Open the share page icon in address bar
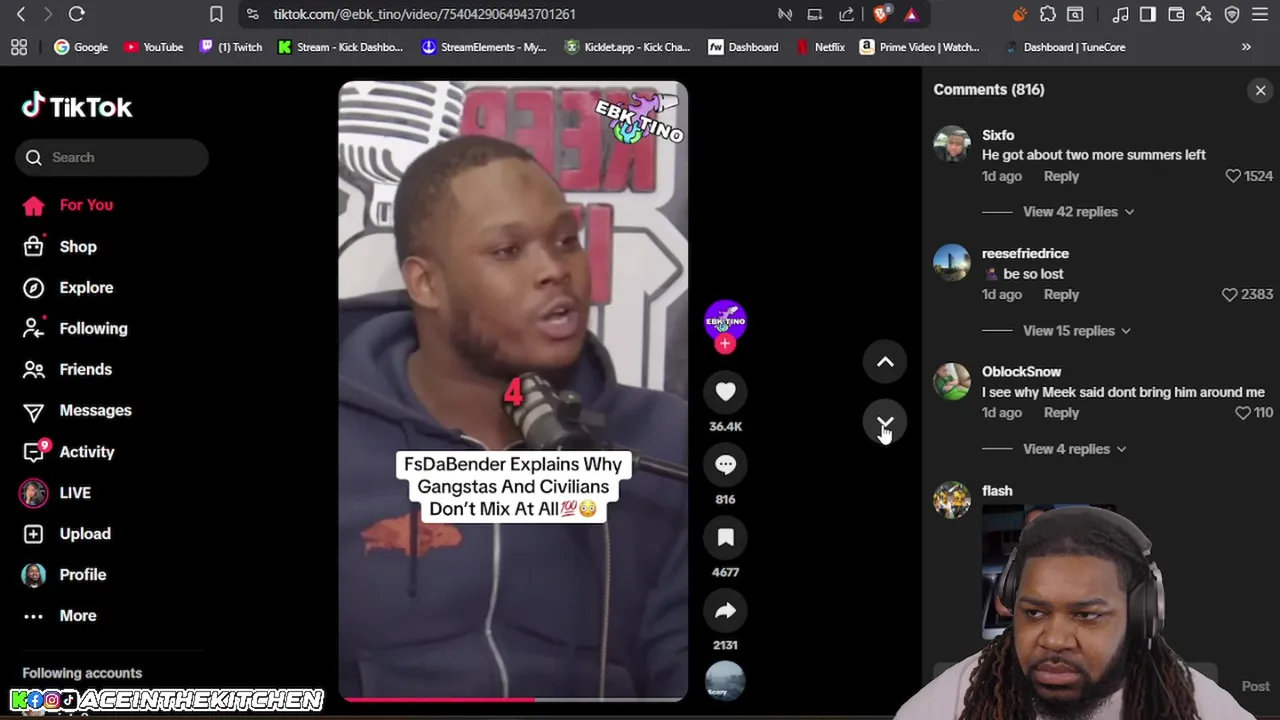 click(847, 14)
